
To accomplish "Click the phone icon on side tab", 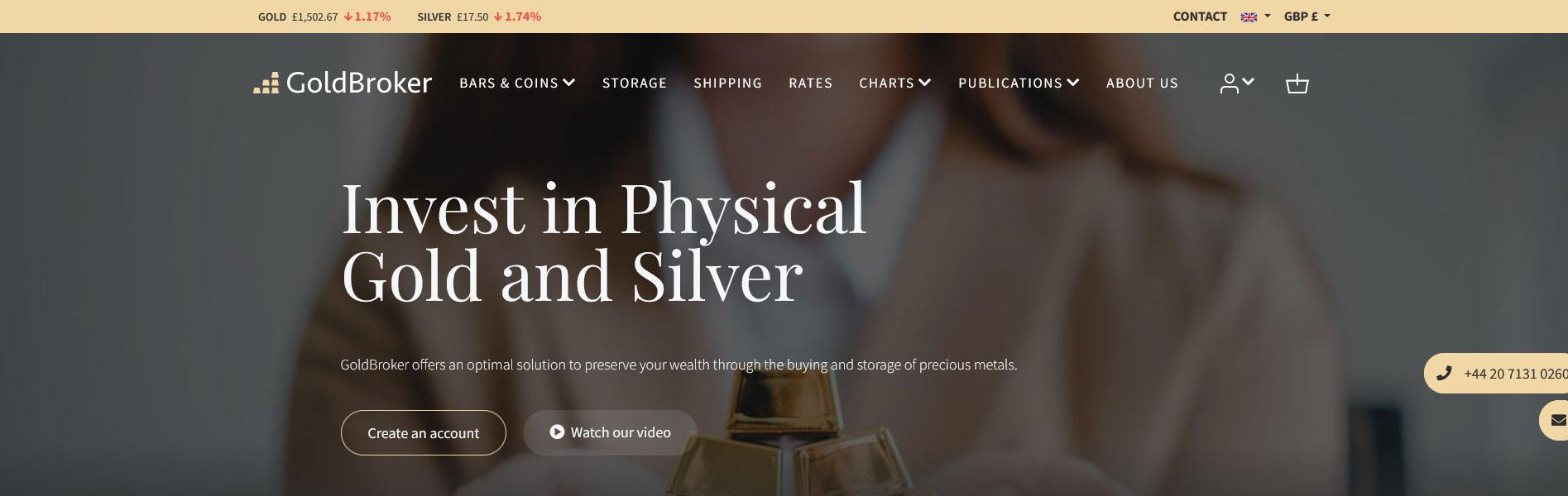I will (1444, 373).
